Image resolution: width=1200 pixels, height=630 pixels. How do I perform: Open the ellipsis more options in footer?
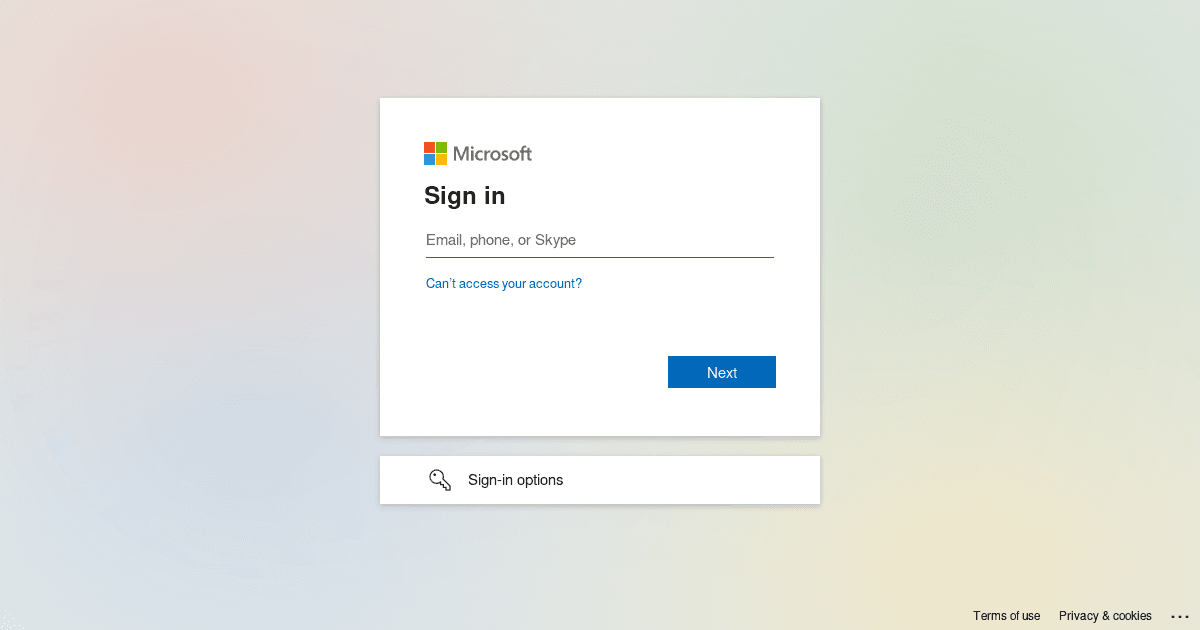pyautogui.click(x=1180, y=616)
